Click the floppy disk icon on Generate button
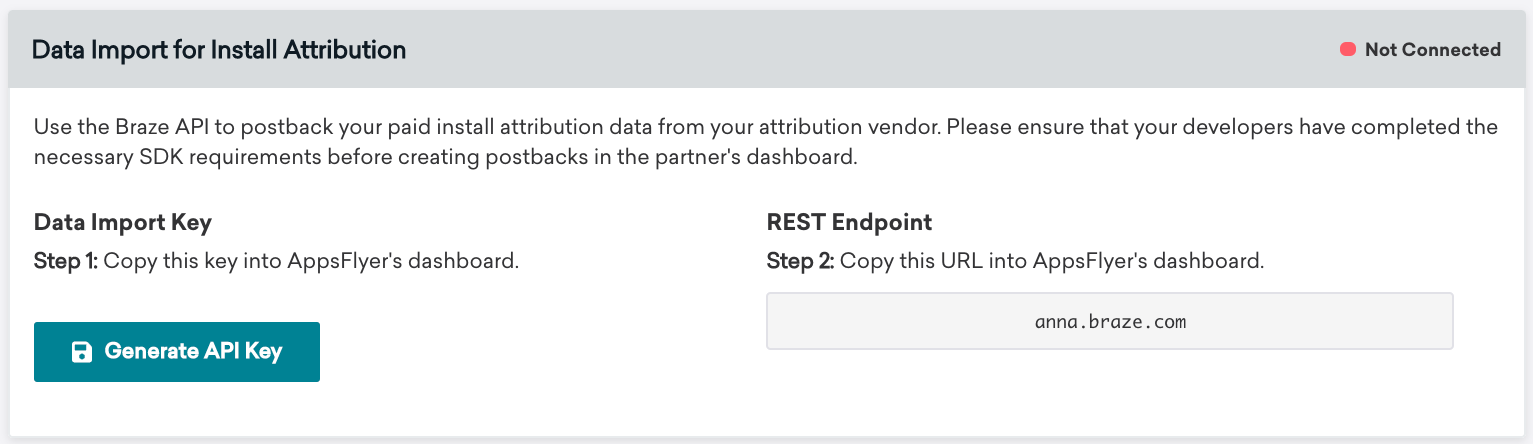 [82, 352]
